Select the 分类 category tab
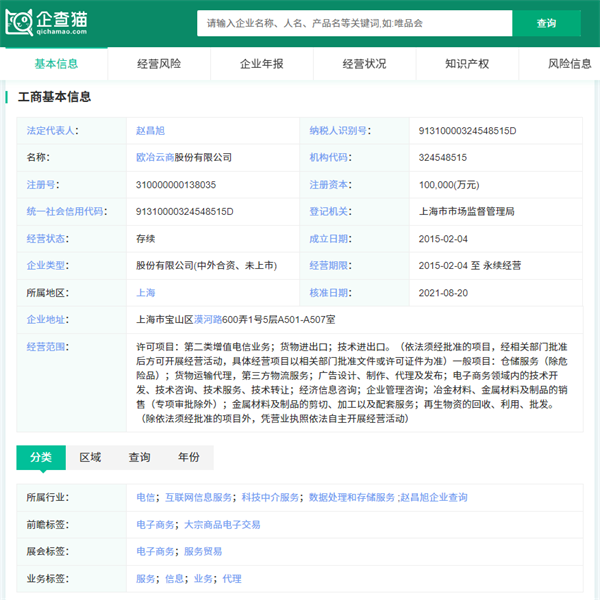 (x=41, y=457)
